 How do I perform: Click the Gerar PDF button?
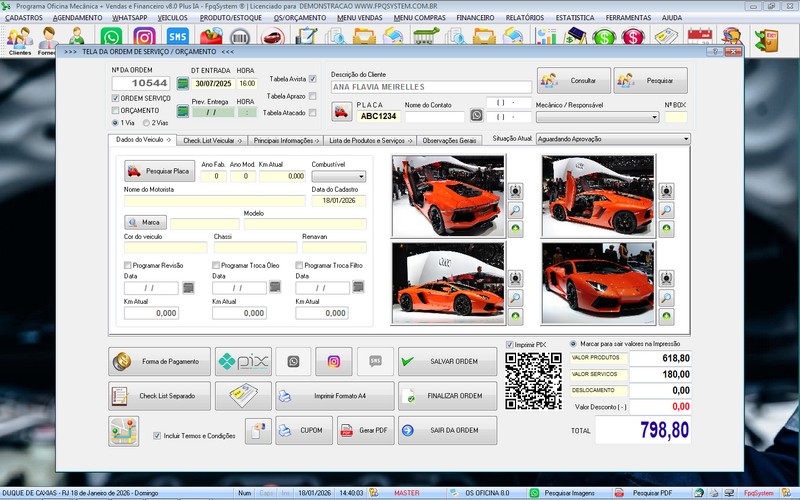point(365,430)
